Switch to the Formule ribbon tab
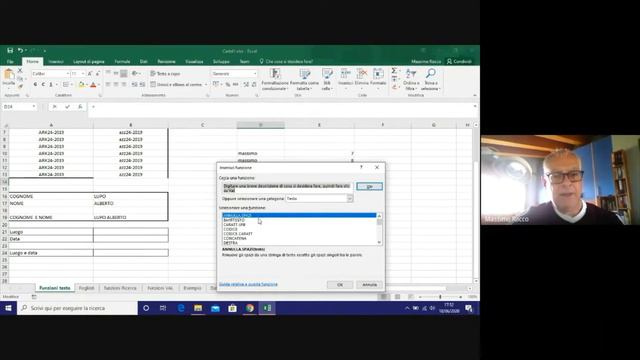This screenshot has width=640, height=360. pos(122,61)
